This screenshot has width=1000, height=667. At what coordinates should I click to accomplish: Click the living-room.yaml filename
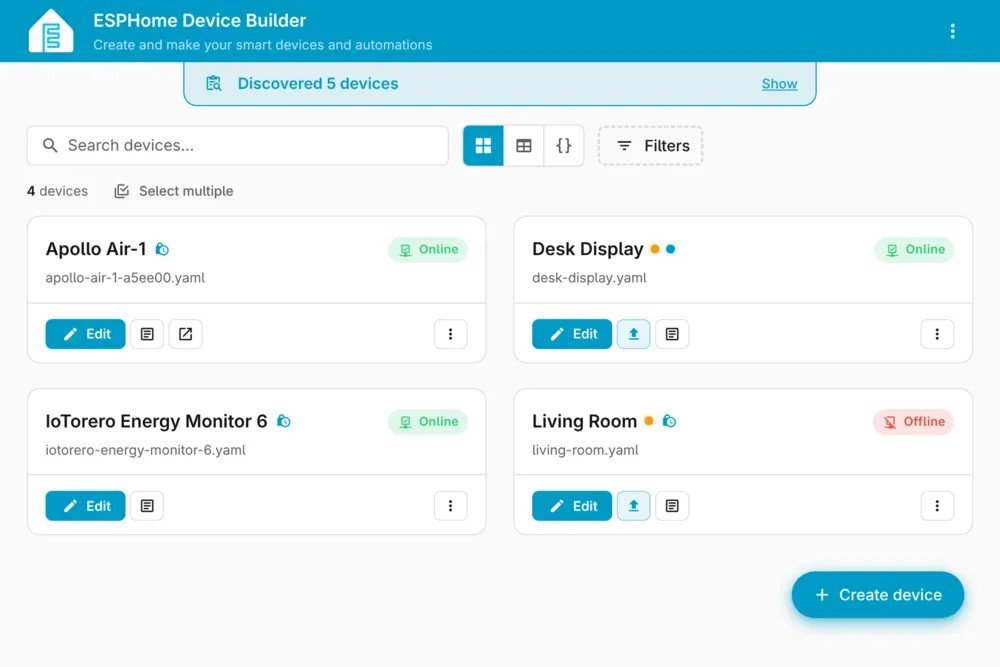585,450
